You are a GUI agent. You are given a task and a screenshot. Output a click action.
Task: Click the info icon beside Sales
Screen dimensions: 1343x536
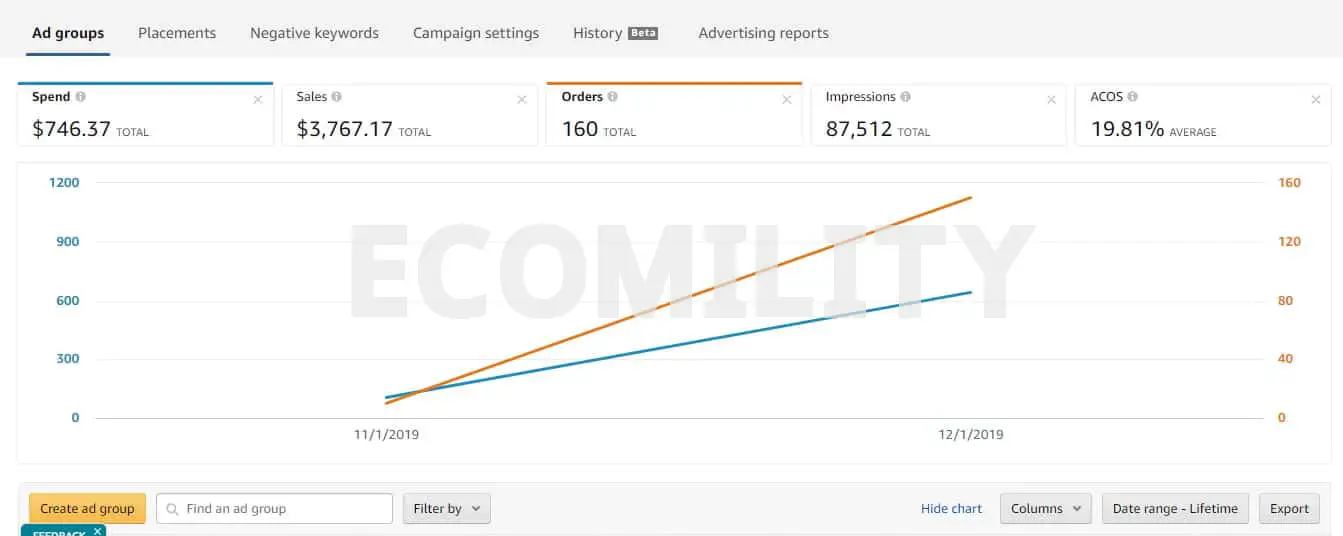pos(337,97)
